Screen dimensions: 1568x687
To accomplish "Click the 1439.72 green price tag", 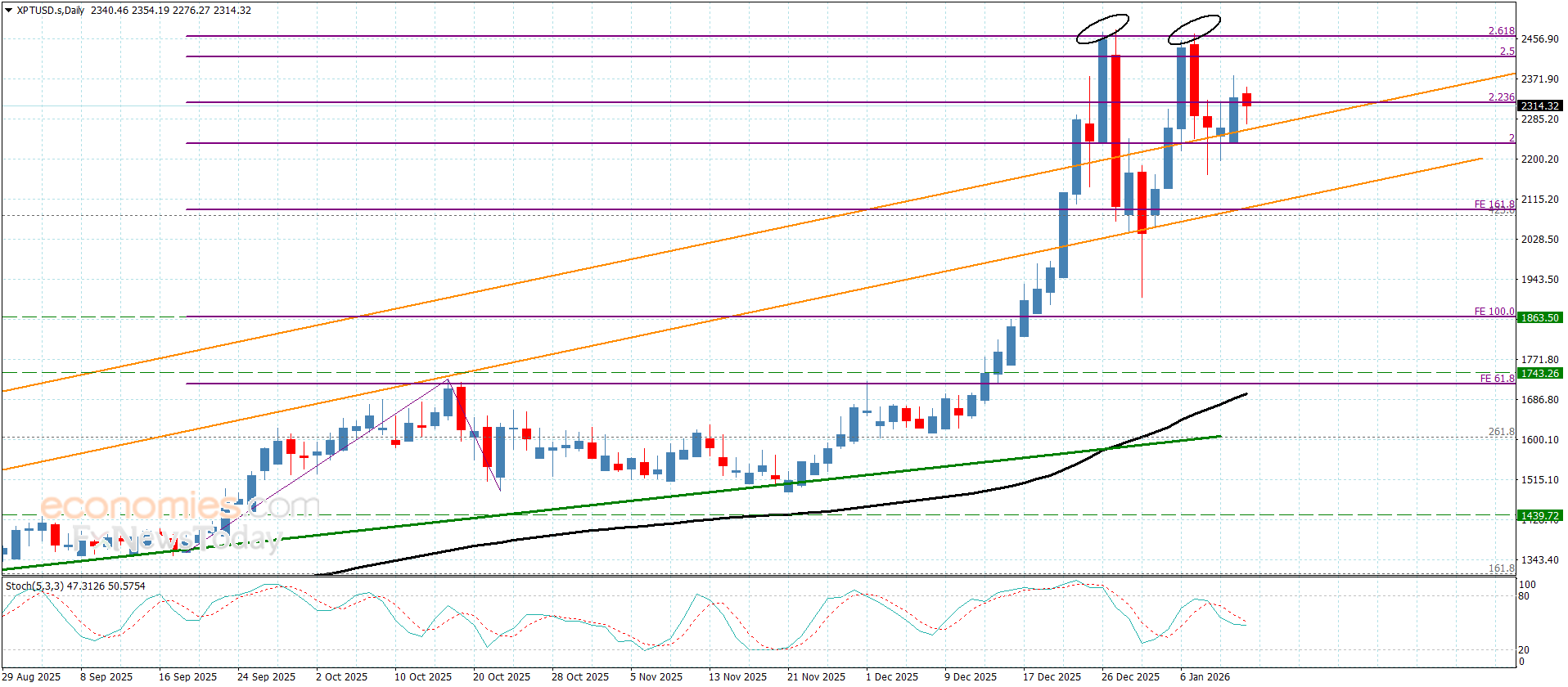I will point(1539,516).
